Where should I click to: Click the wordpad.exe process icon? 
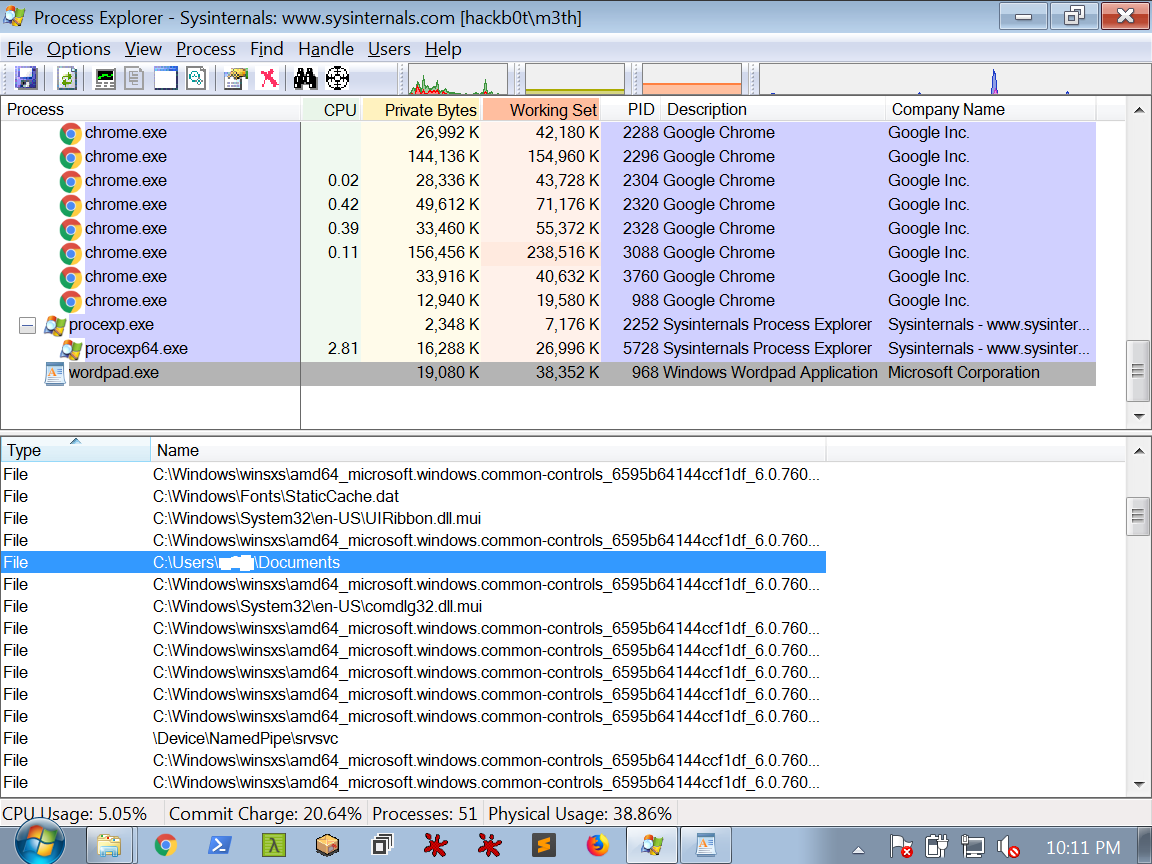[55, 373]
